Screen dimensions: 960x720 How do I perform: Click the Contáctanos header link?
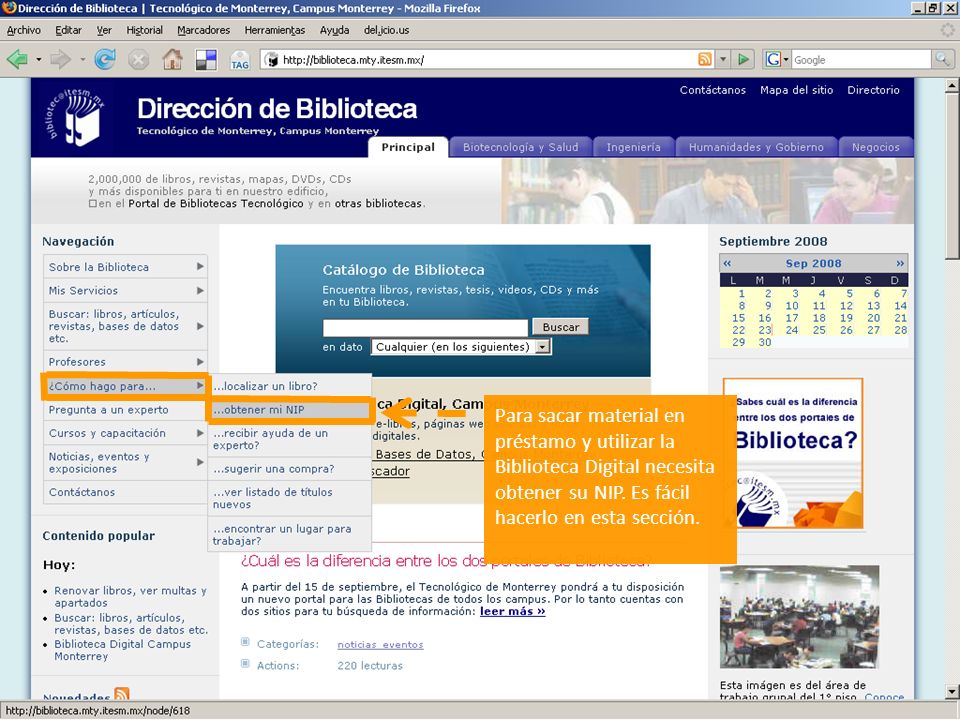click(713, 90)
